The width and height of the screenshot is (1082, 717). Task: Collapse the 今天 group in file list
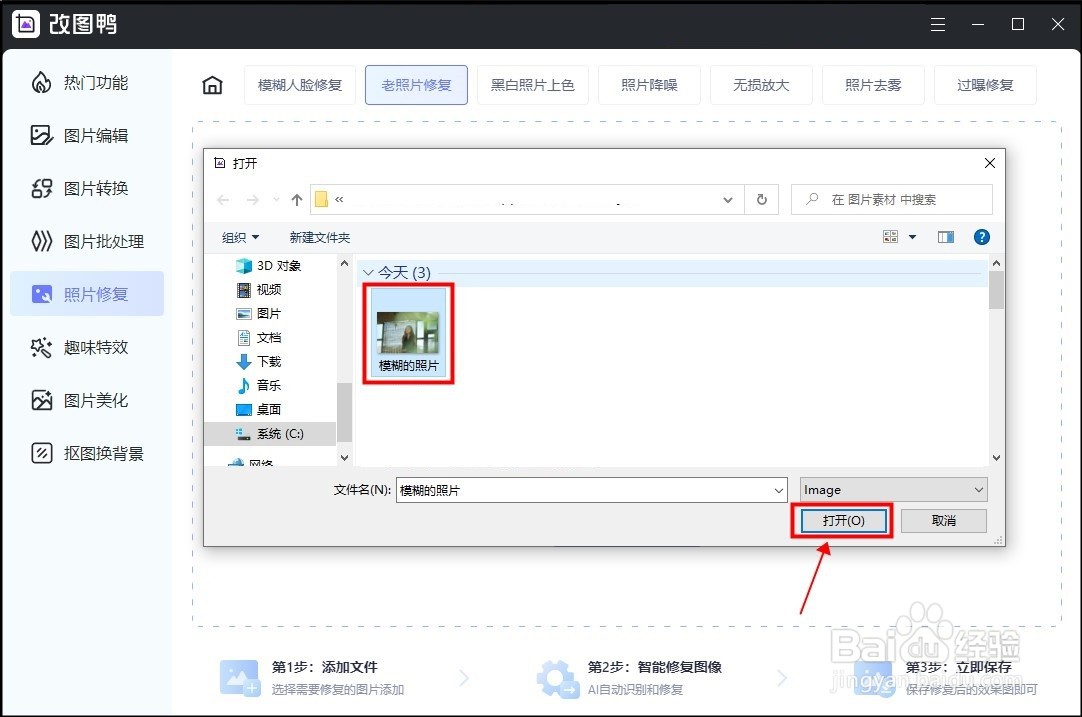(x=370, y=272)
